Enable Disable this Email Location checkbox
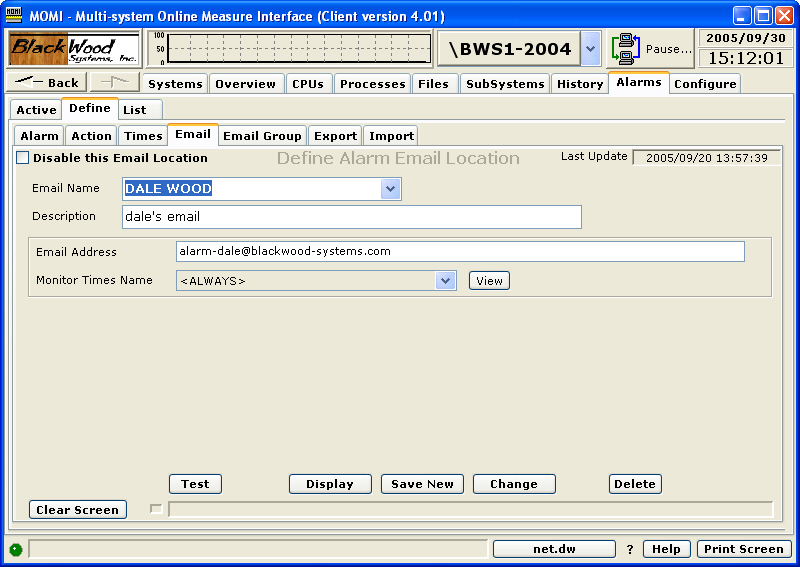 coord(23,158)
